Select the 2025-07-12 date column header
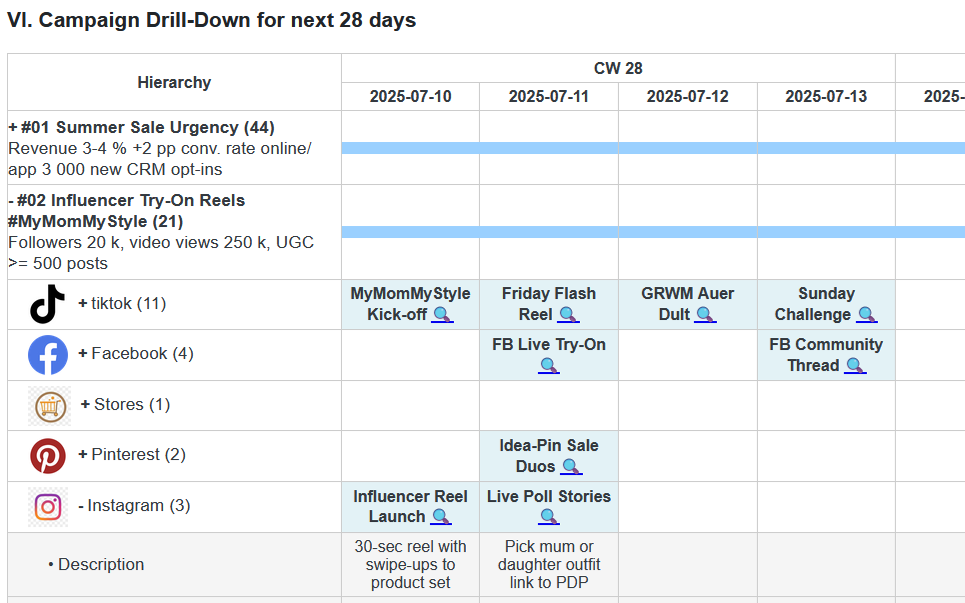Viewport: 965px width, 603px height. (687, 96)
